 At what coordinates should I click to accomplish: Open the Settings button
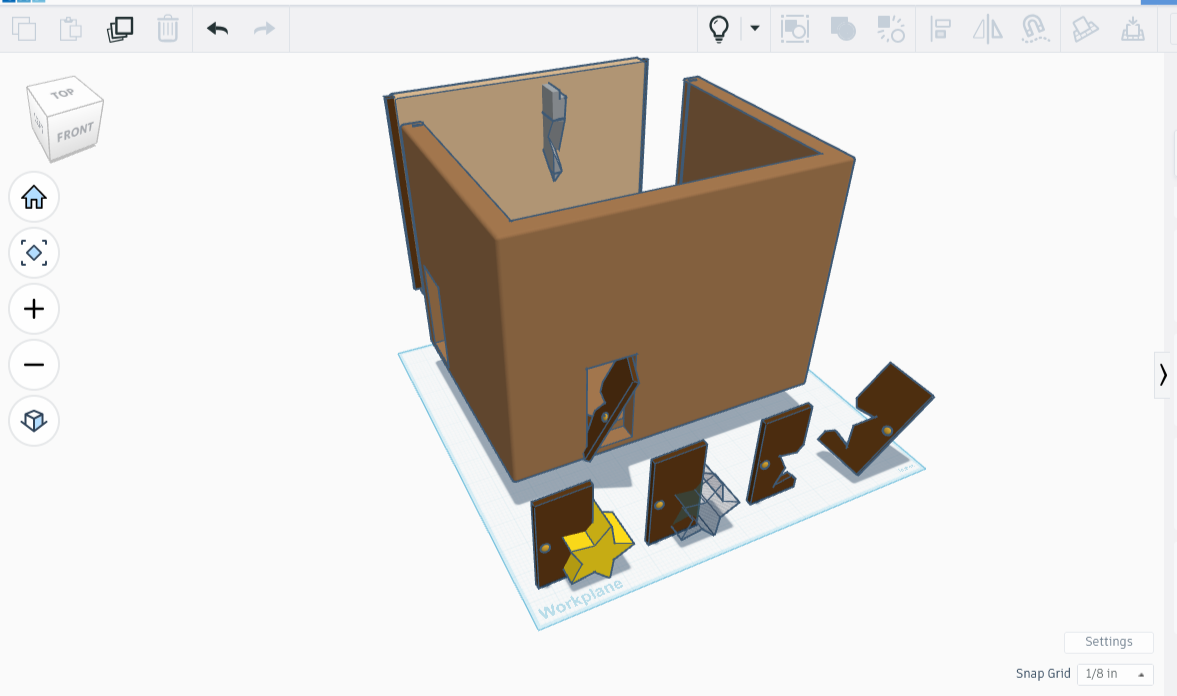pyautogui.click(x=1109, y=642)
